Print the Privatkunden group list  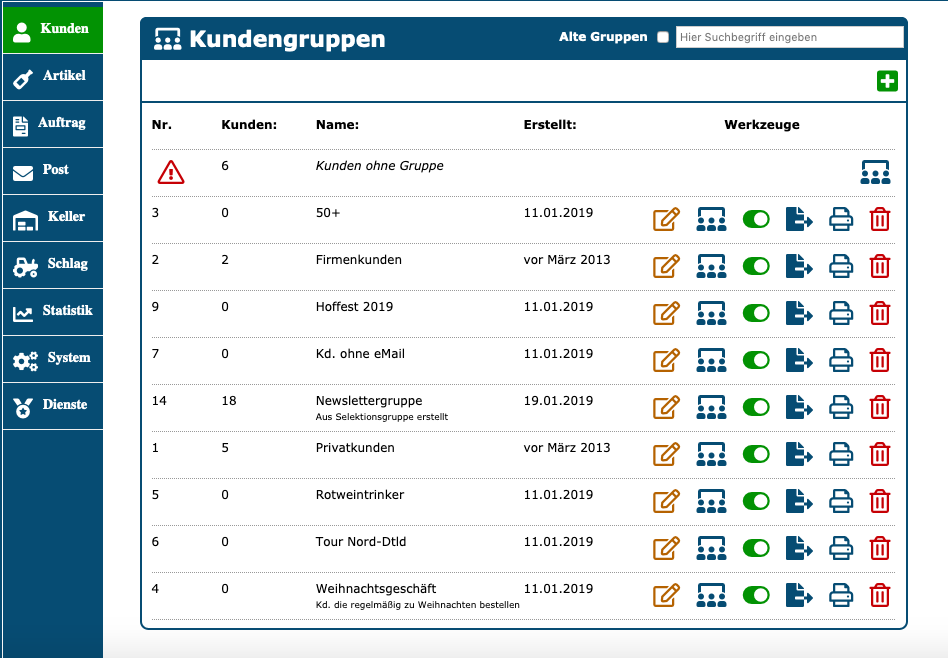click(841, 454)
